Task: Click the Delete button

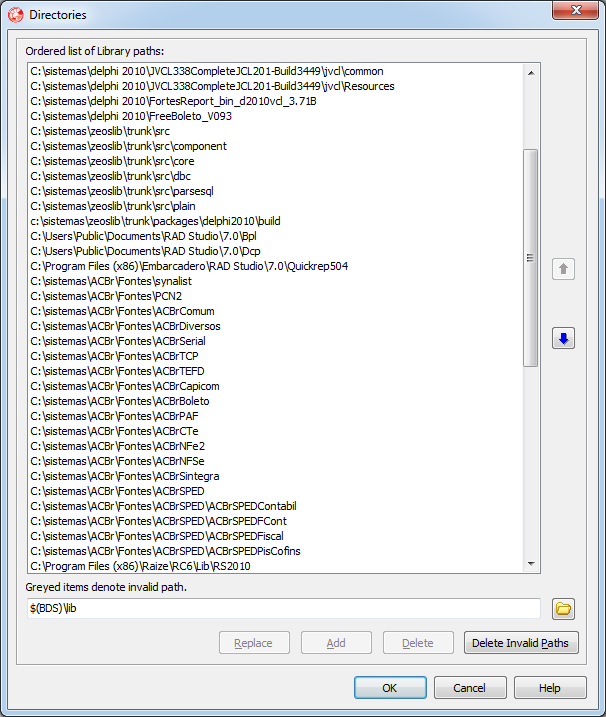Action: [418, 643]
